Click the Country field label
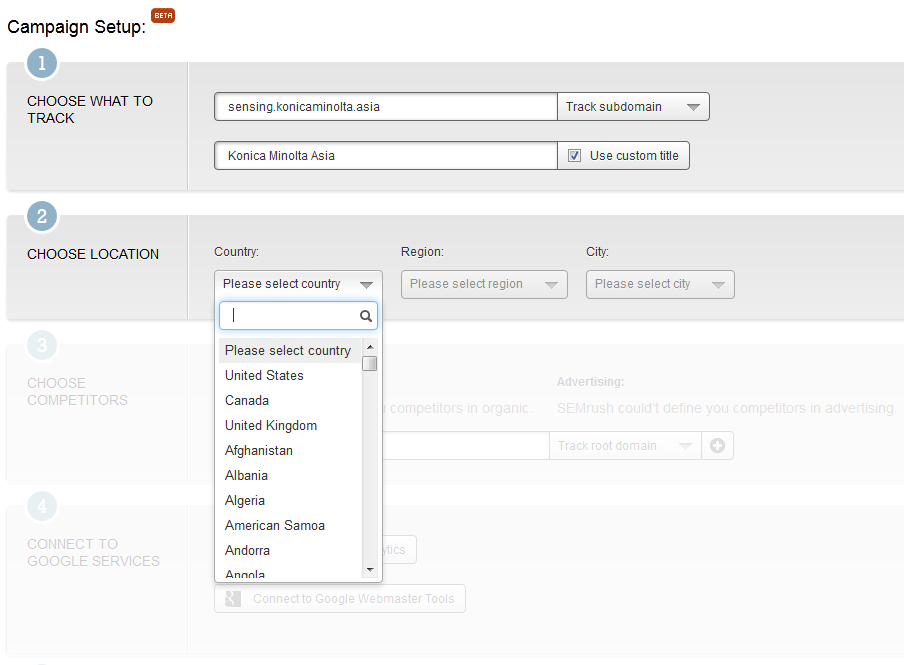 pos(236,252)
